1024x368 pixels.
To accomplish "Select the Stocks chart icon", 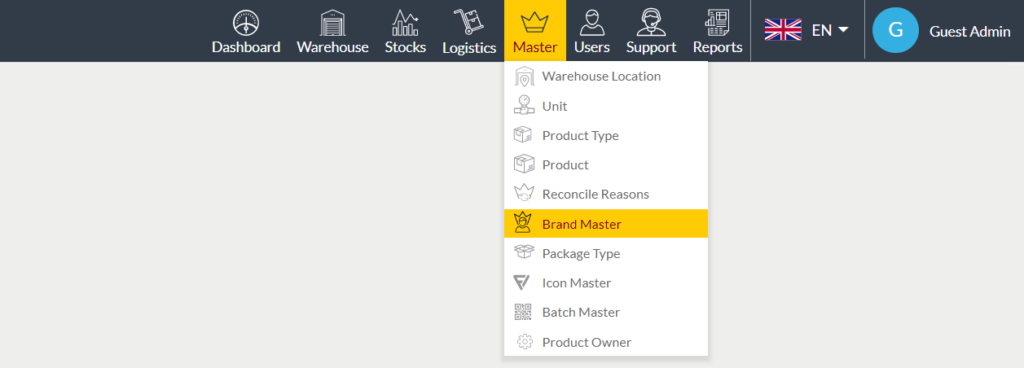I will [405, 23].
